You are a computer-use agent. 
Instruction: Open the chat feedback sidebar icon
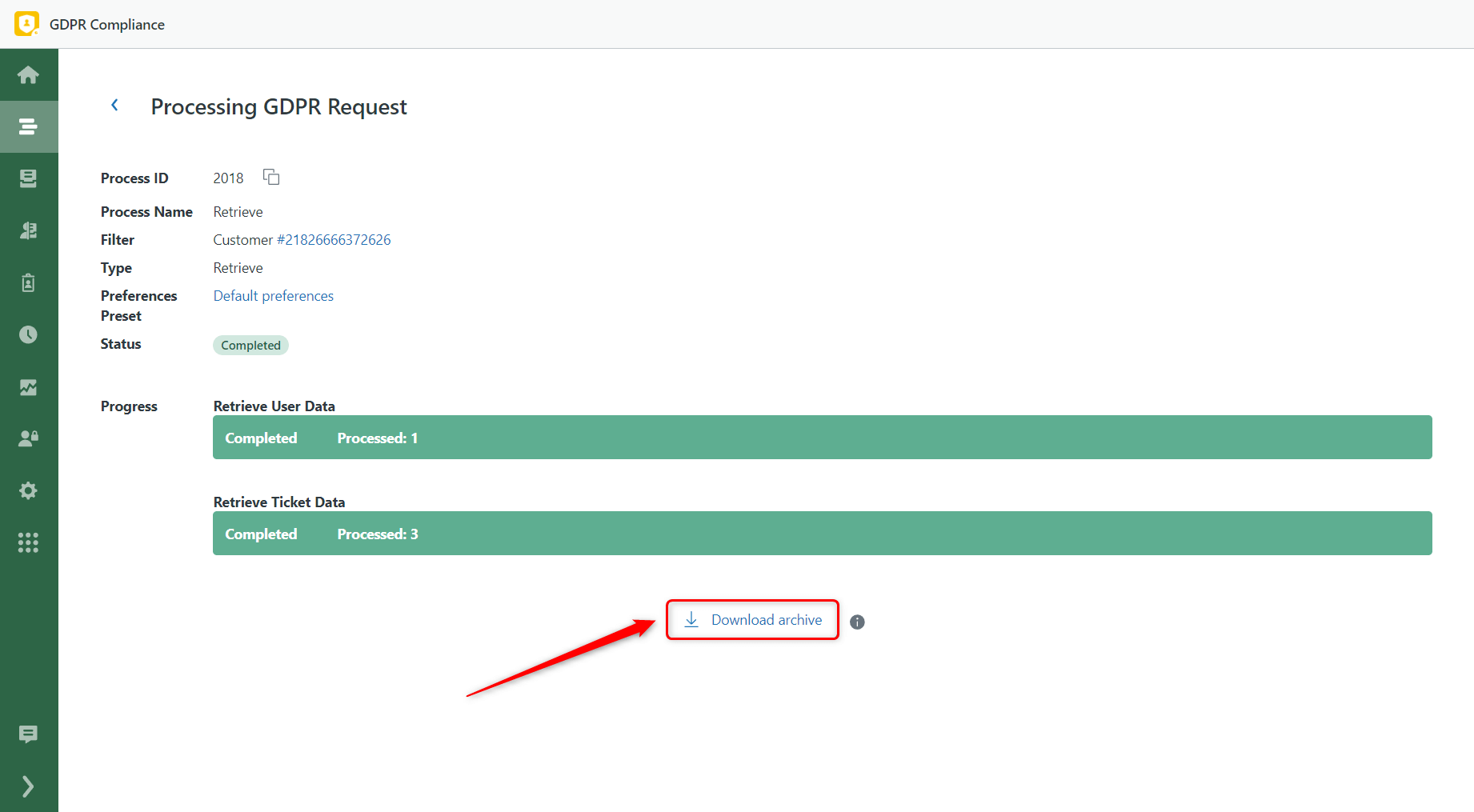point(28,734)
